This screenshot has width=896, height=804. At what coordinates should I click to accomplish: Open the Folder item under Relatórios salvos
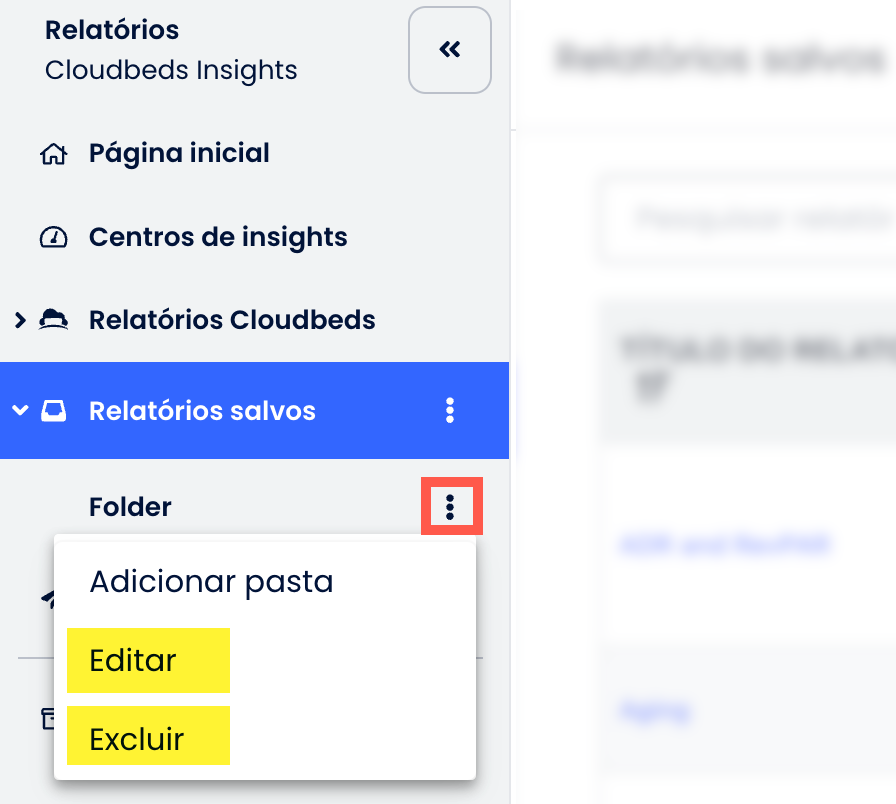click(x=130, y=507)
